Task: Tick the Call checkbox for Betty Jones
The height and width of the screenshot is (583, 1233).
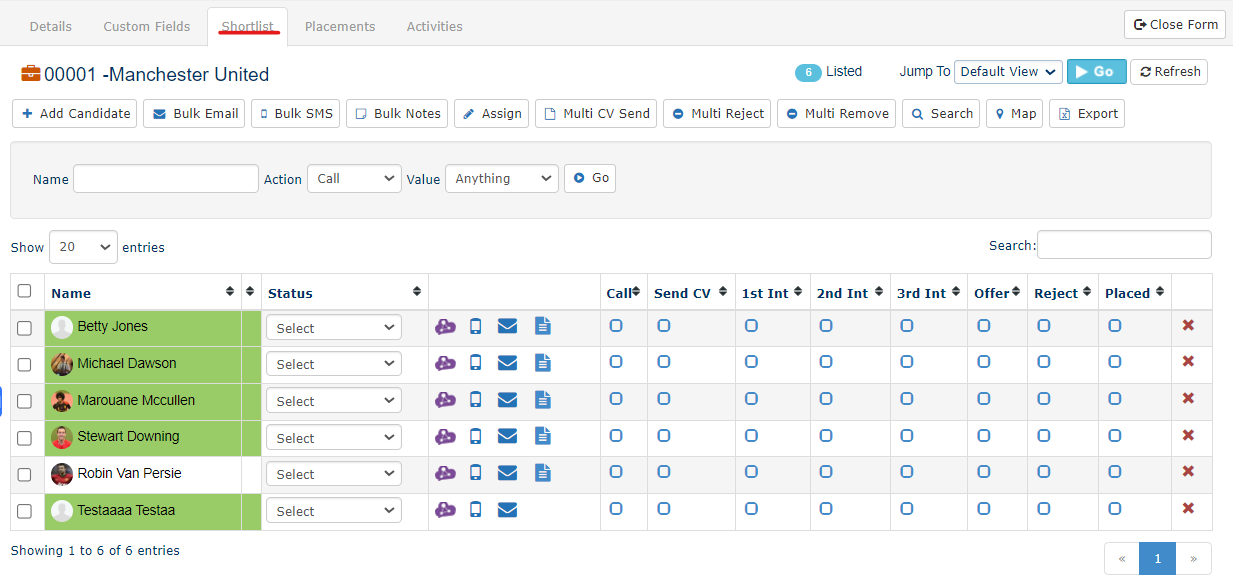Action: tap(616, 325)
